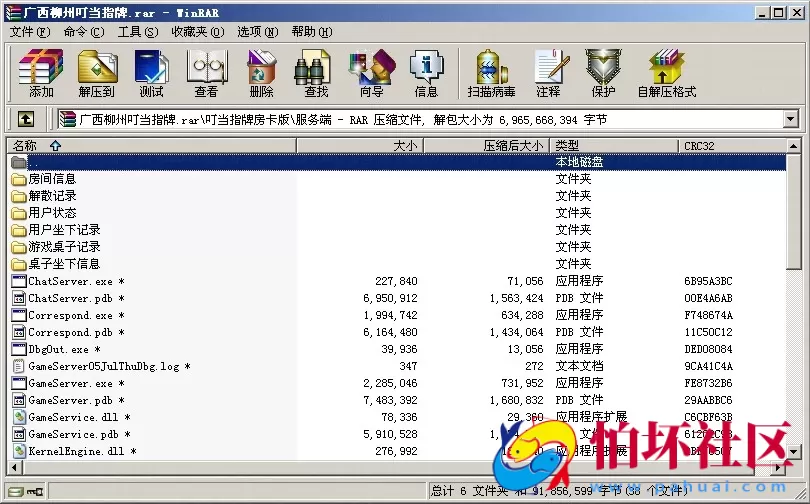Click the vertical scrollbar up arrow

794,146
